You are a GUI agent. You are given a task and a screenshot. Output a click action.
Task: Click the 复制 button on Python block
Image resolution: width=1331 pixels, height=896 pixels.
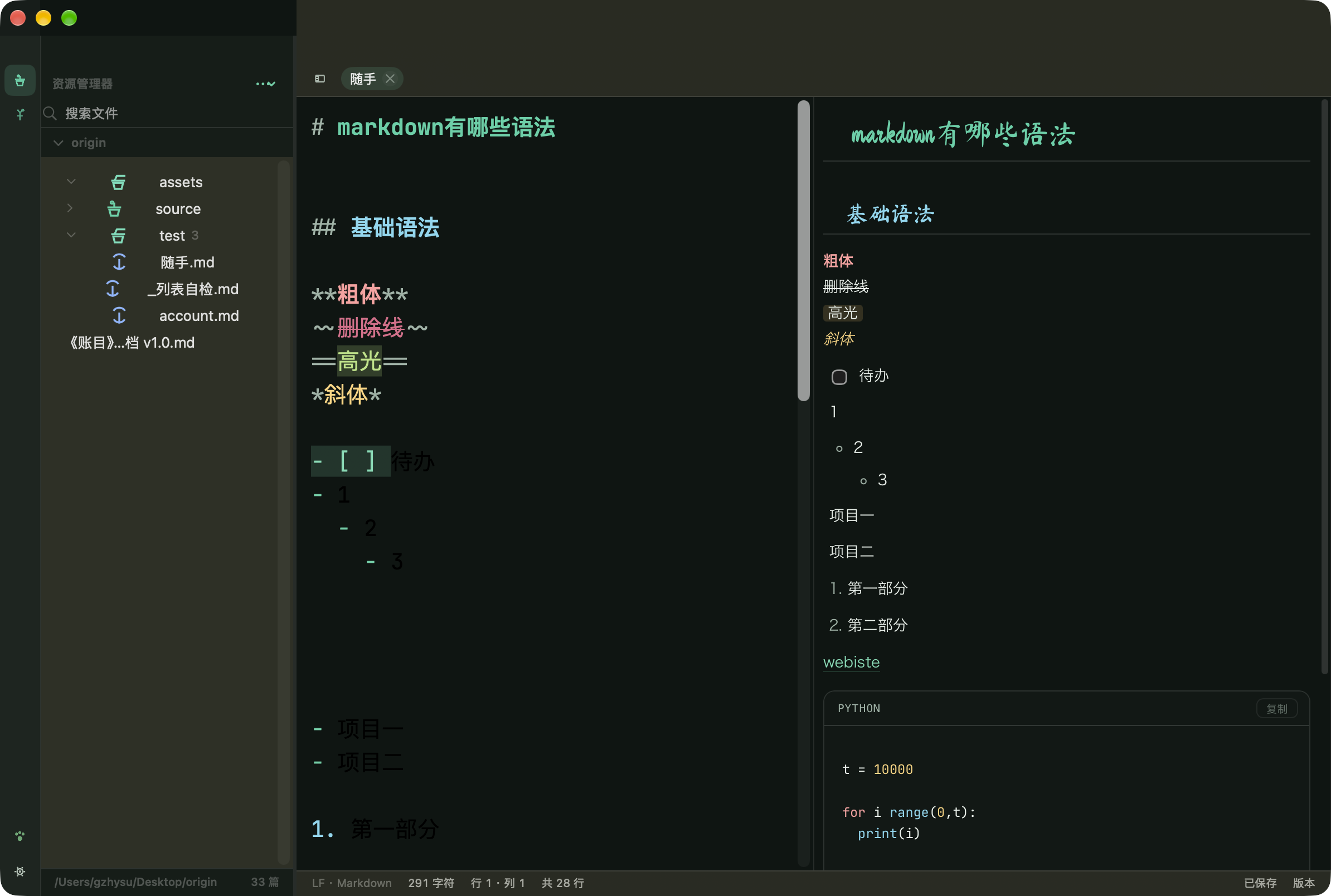(1277, 709)
